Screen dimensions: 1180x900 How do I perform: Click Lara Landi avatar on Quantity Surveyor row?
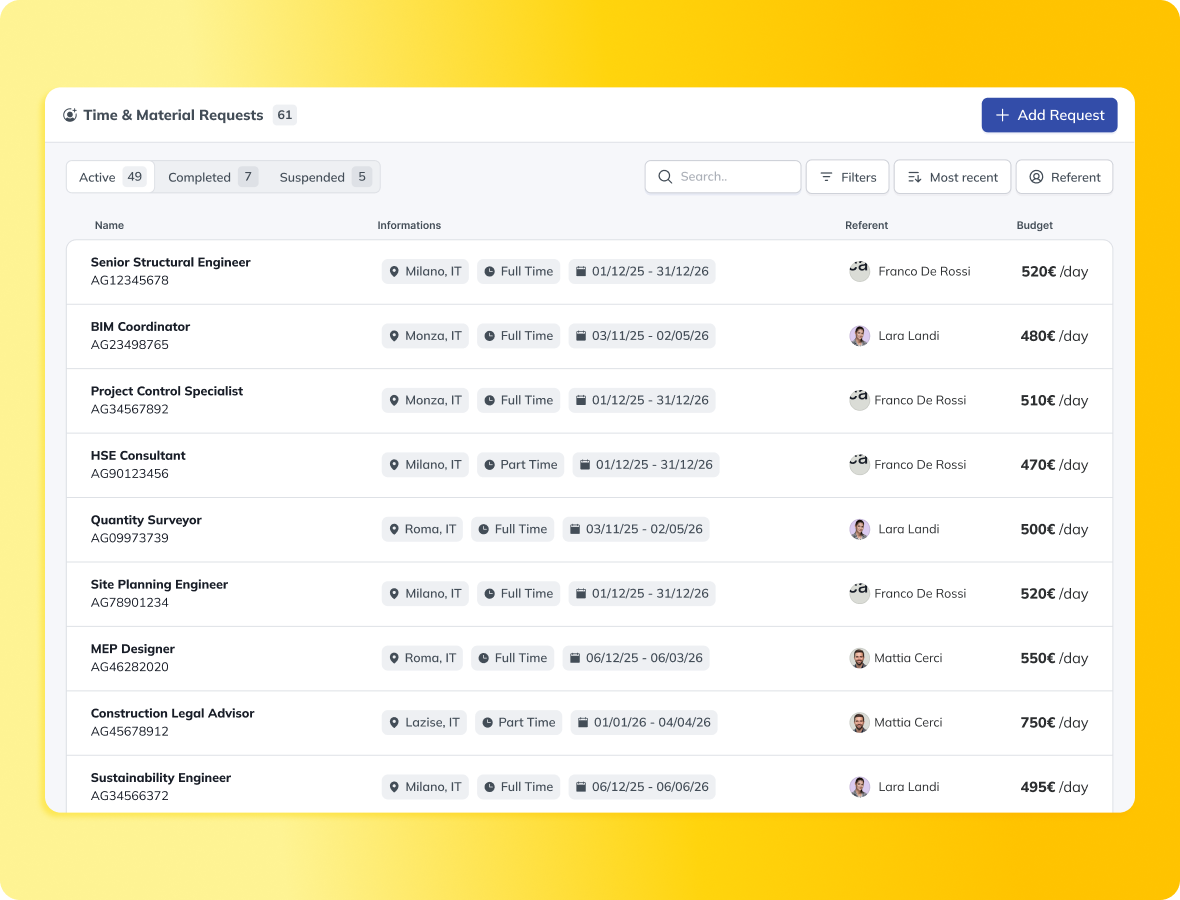point(859,529)
